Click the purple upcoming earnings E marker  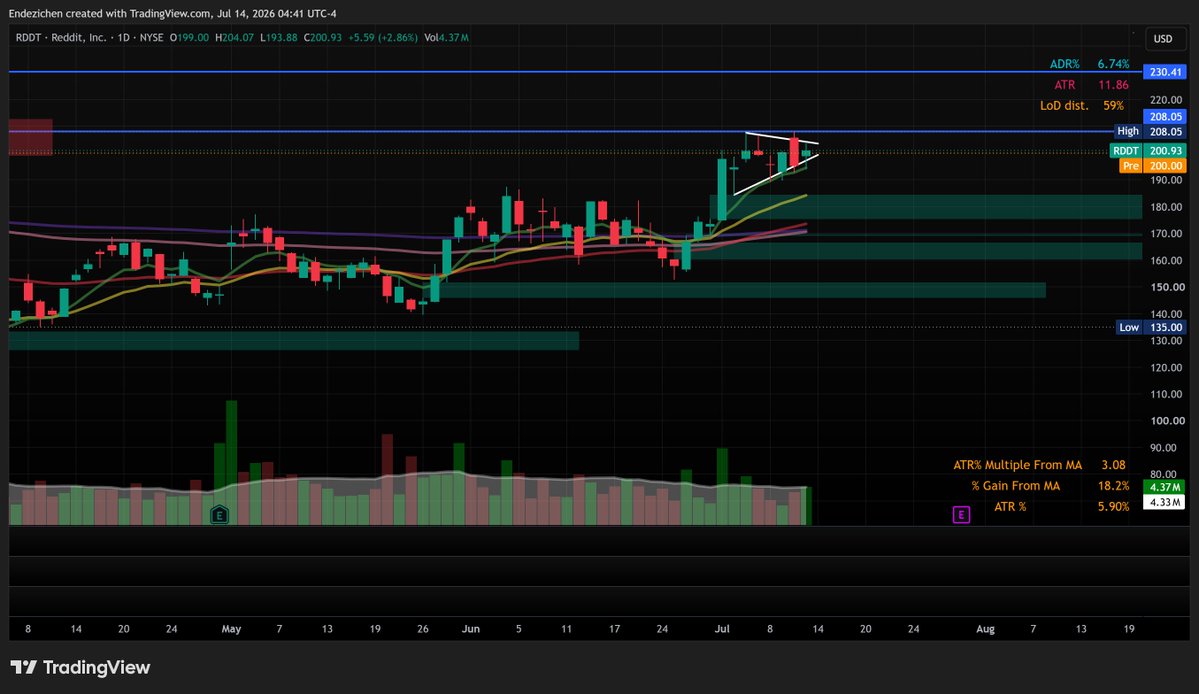tap(961, 514)
